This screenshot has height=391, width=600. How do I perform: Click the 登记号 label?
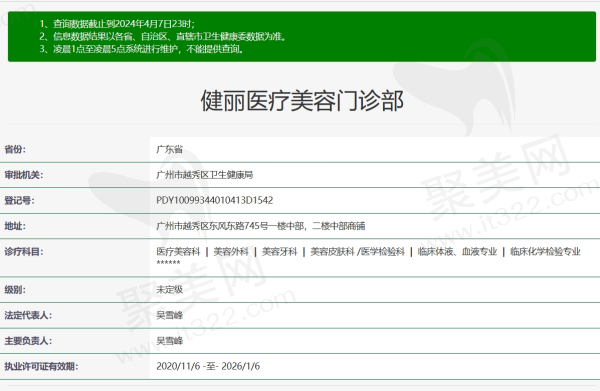coord(19,200)
